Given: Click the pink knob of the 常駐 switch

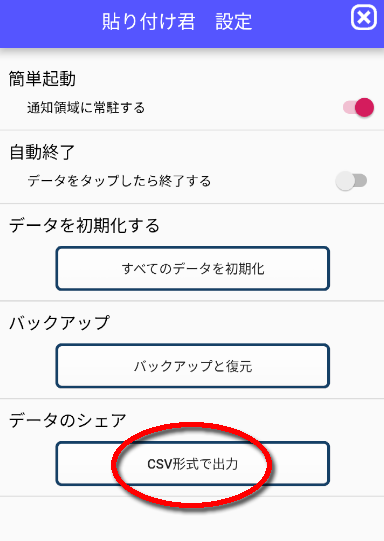Looking at the screenshot, I should [364, 107].
